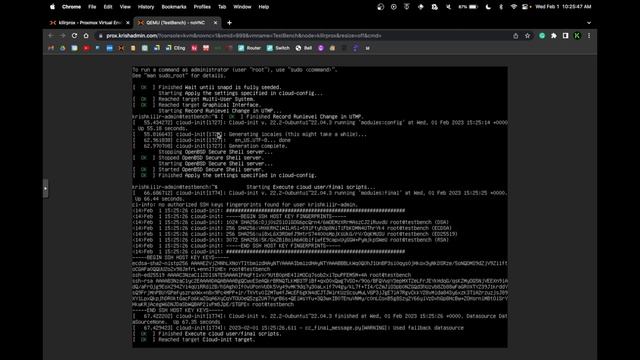
Task: Go forward to the next page
Action: tap(62, 36)
